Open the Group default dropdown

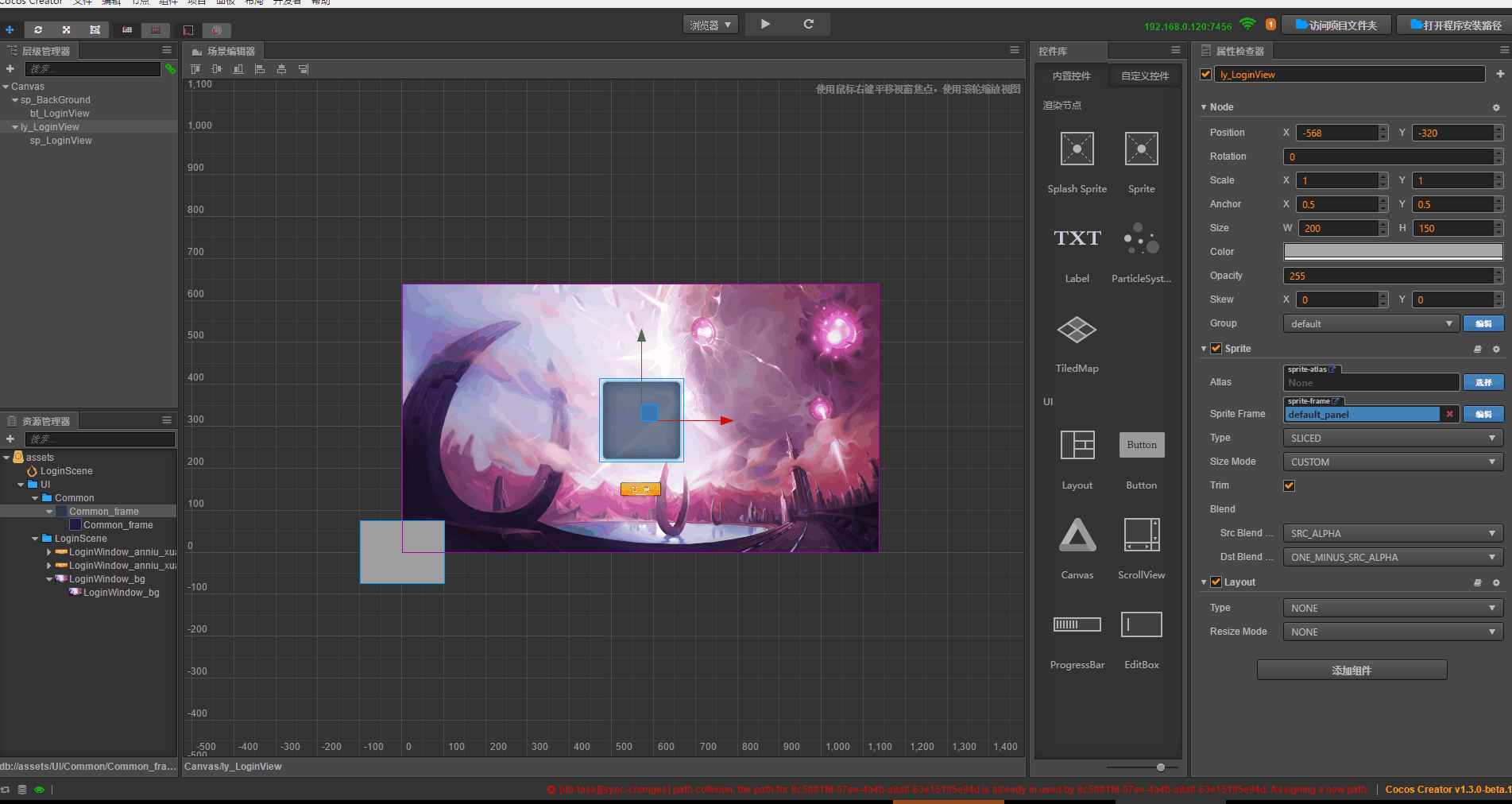(1371, 324)
